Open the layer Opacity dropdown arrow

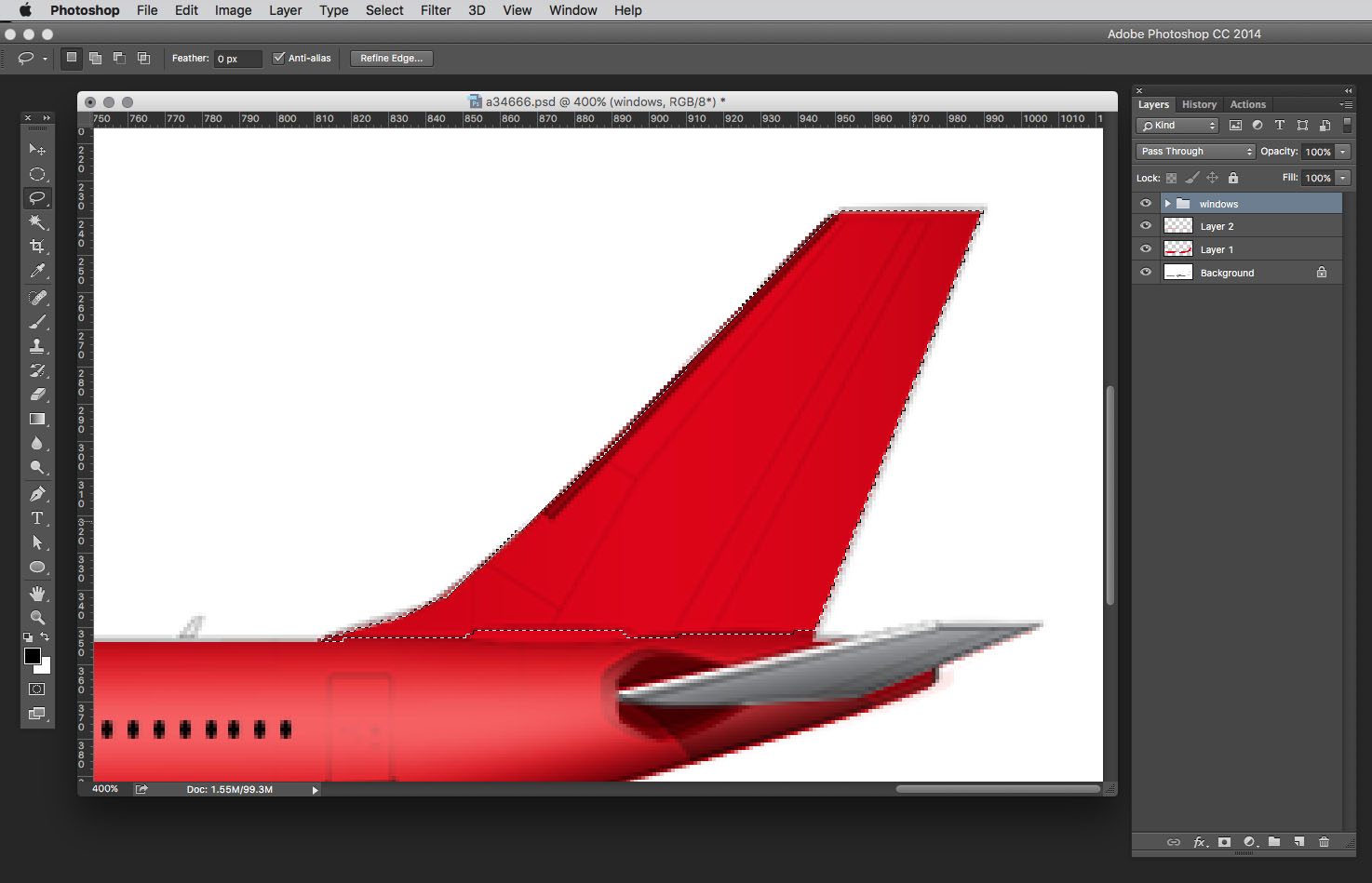click(x=1343, y=152)
